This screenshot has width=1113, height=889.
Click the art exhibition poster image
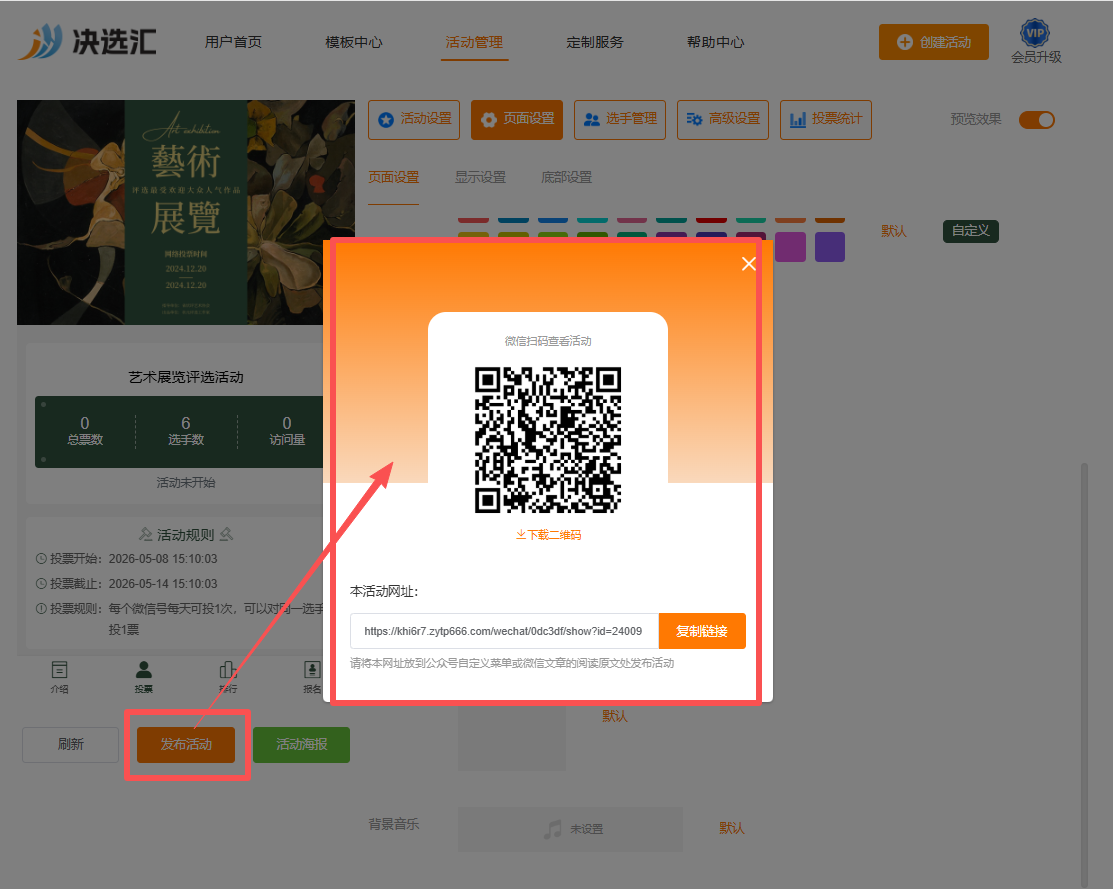coord(186,212)
